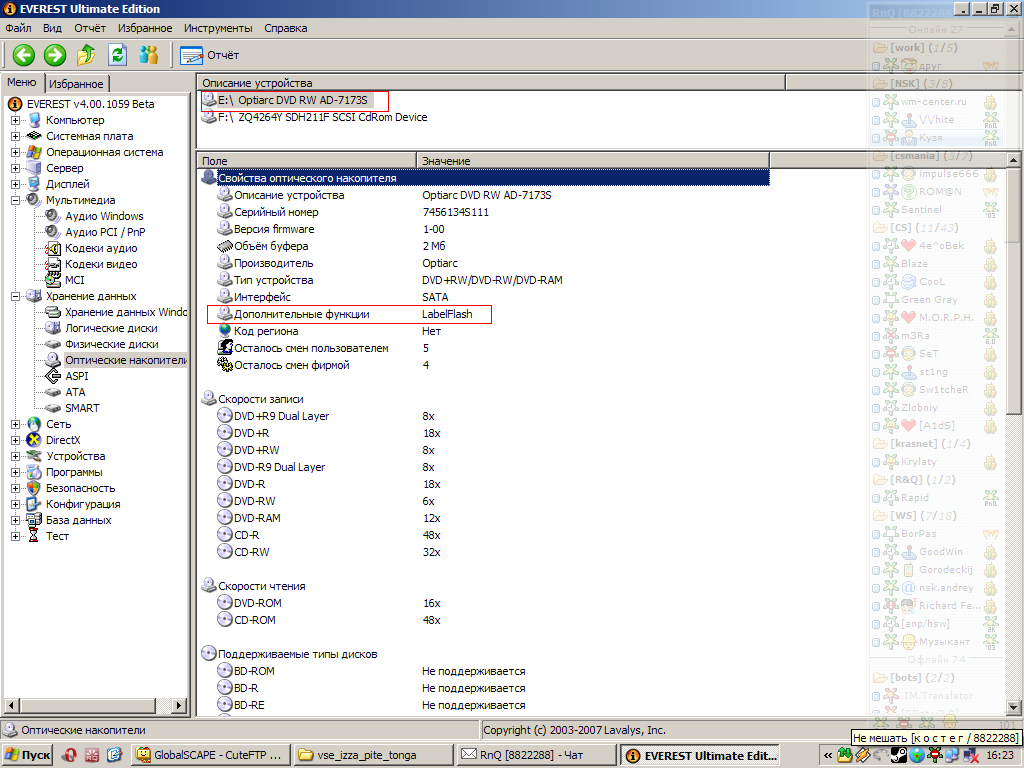The image size is (1024, 768).
Task: Click the База данных icon in tree
Action: click(34, 520)
